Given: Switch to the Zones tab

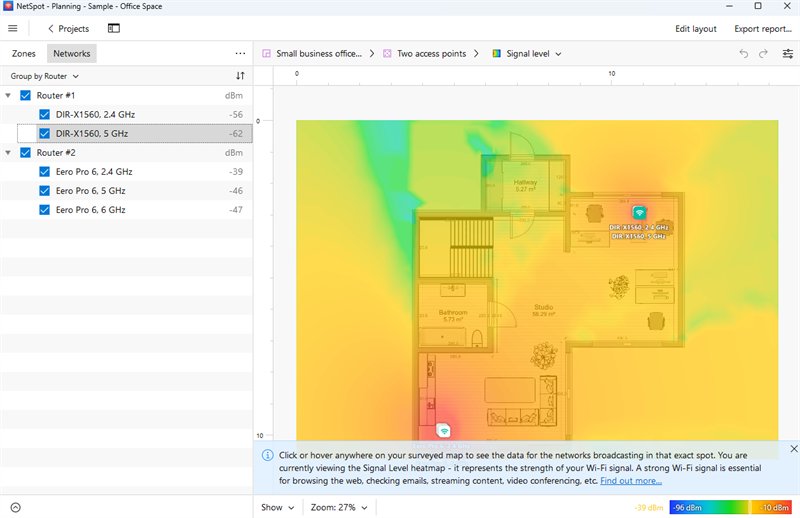Looking at the screenshot, I should [24, 54].
